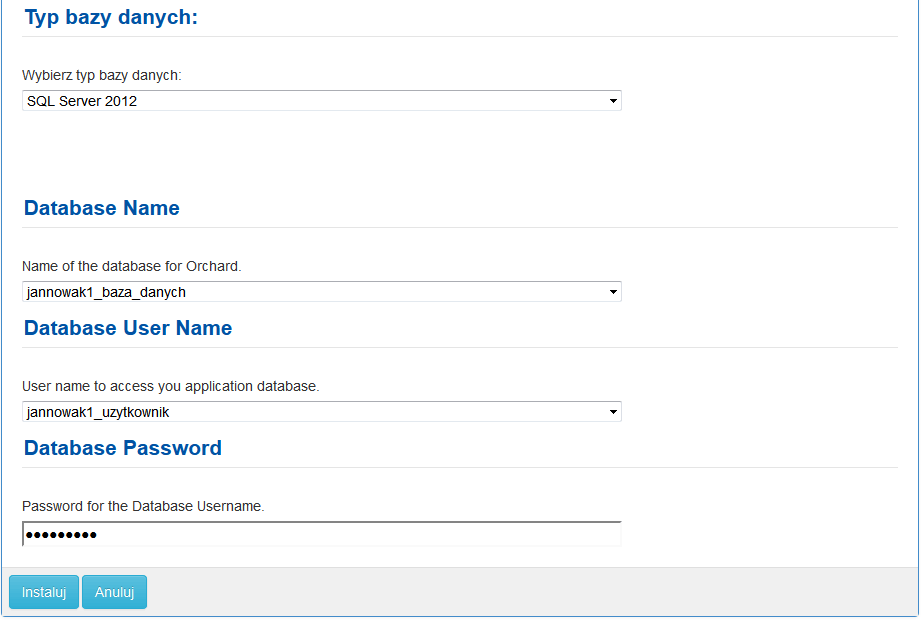Image resolution: width=923 pixels, height=620 pixels.
Task: Open the database type dropdown arrow
Action: [x=613, y=101]
